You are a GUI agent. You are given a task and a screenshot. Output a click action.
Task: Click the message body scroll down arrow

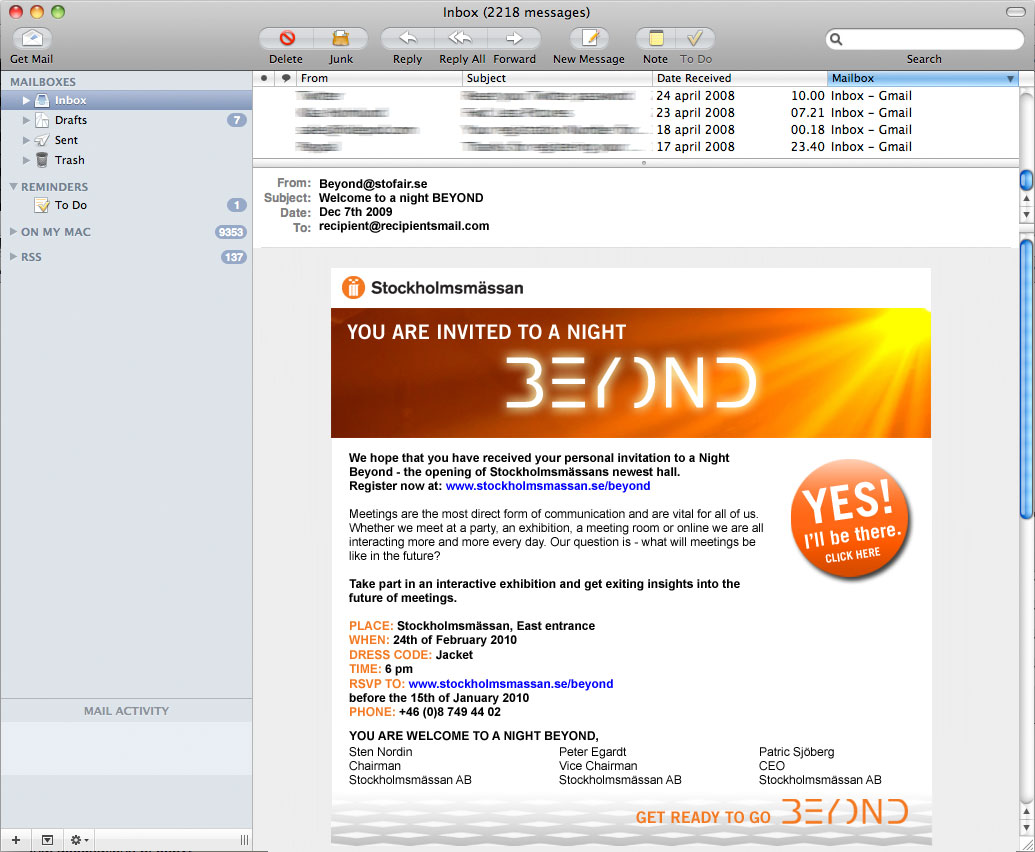pos(1026,828)
